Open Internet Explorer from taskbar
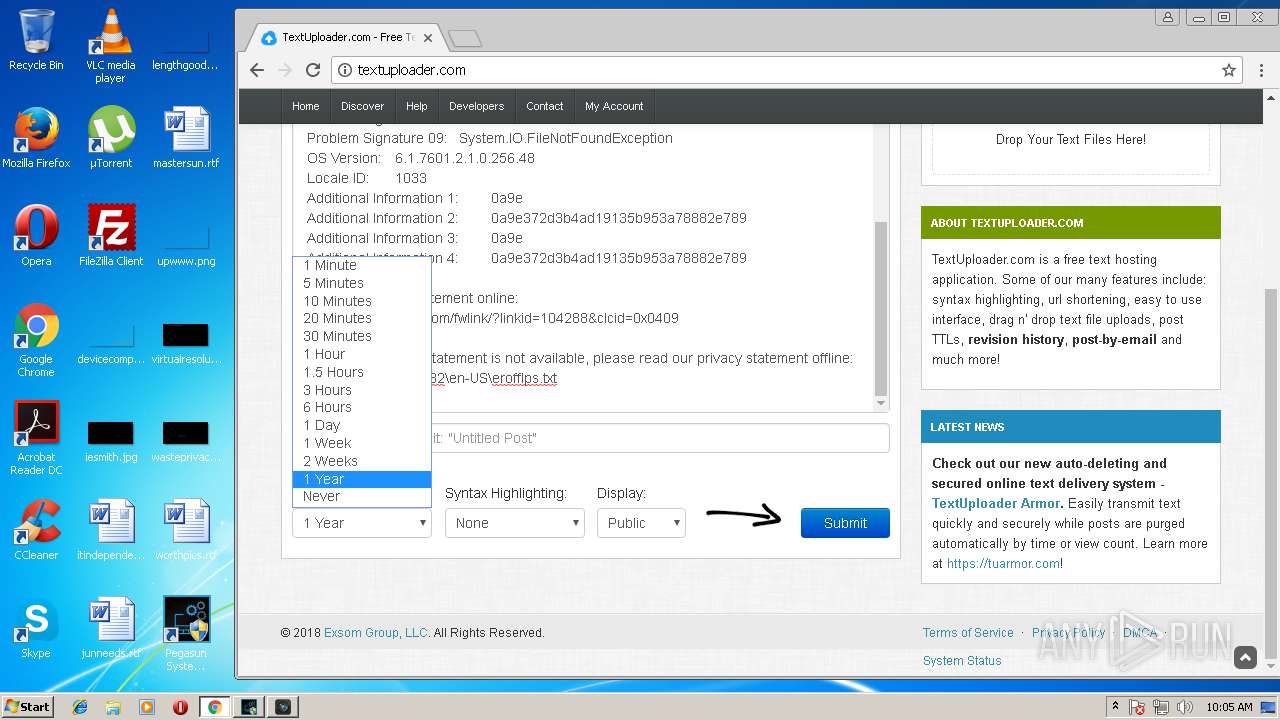 (x=80, y=707)
